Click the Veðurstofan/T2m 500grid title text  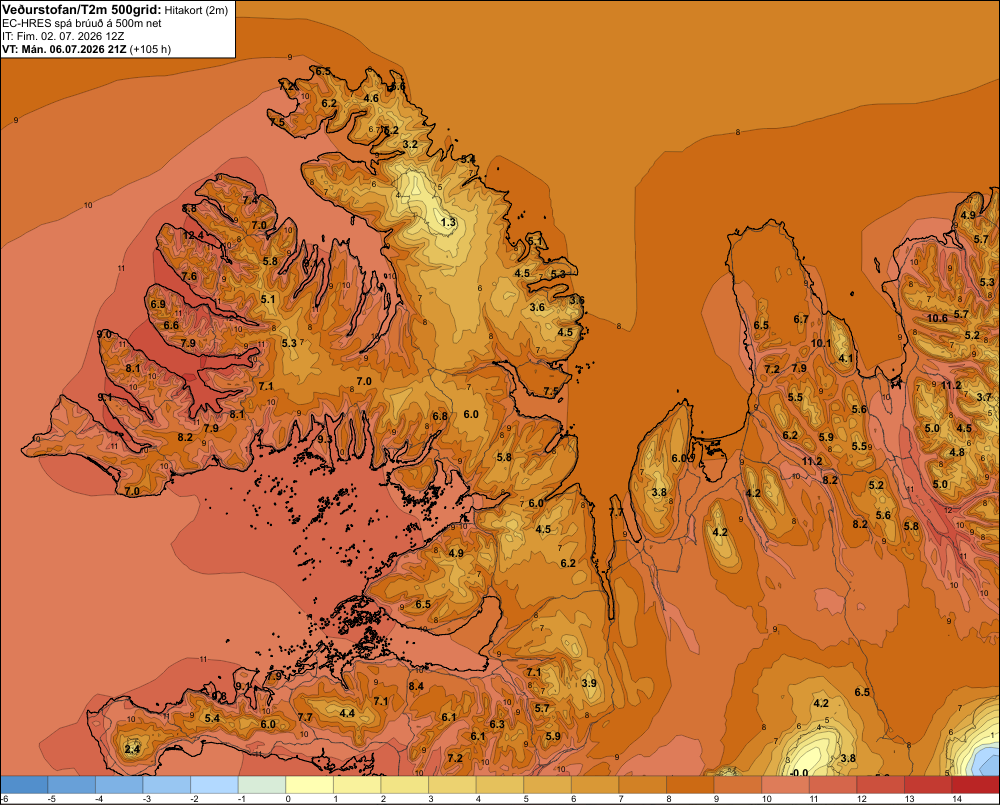click(82, 10)
